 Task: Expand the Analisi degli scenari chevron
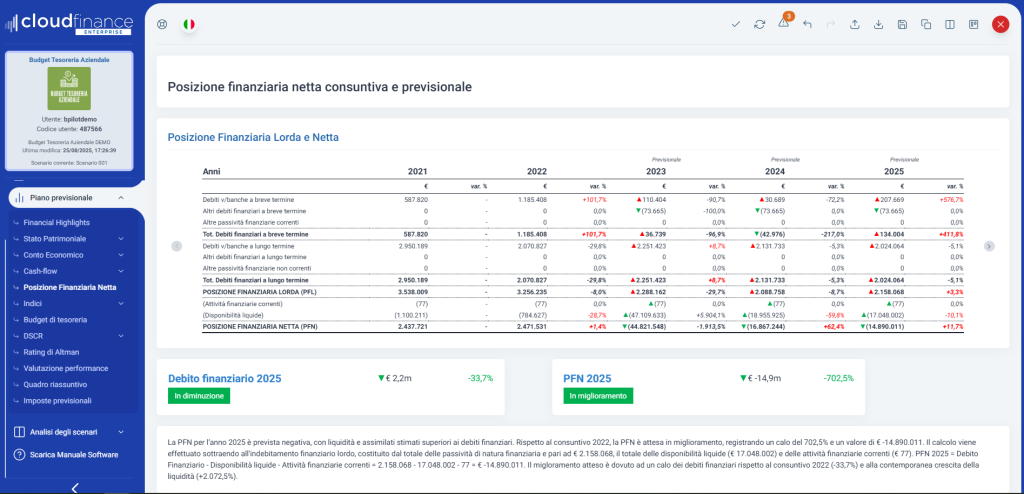pyautogui.click(x=121, y=432)
